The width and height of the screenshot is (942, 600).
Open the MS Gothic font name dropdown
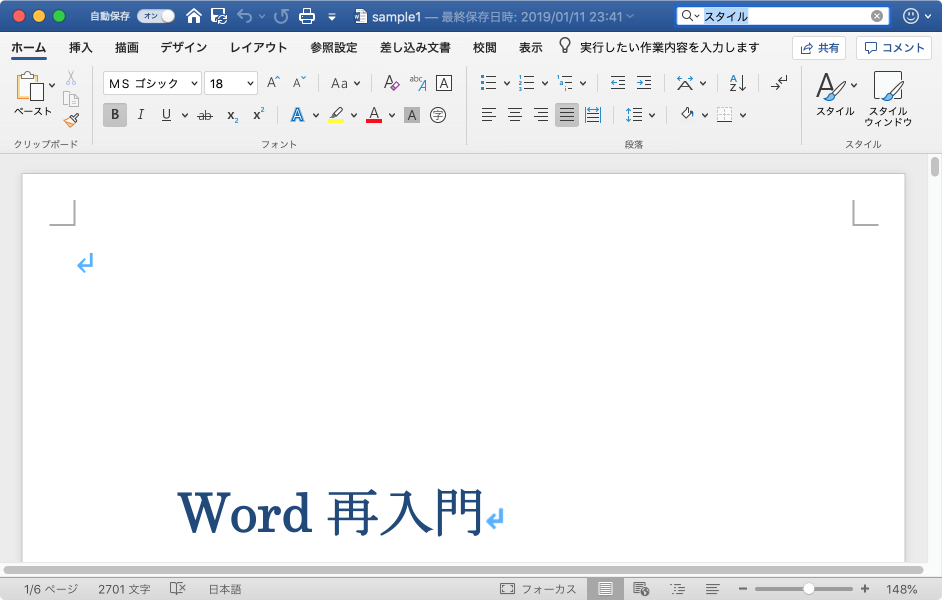click(x=194, y=83)
